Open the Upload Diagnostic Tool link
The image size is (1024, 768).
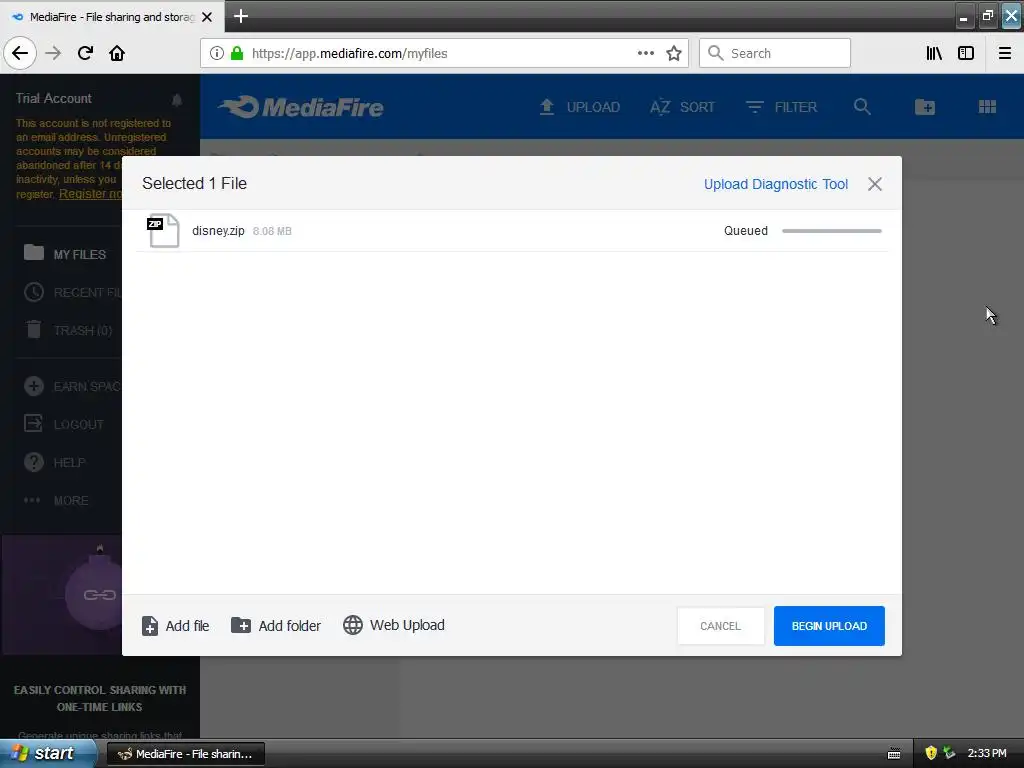point(776,184)
